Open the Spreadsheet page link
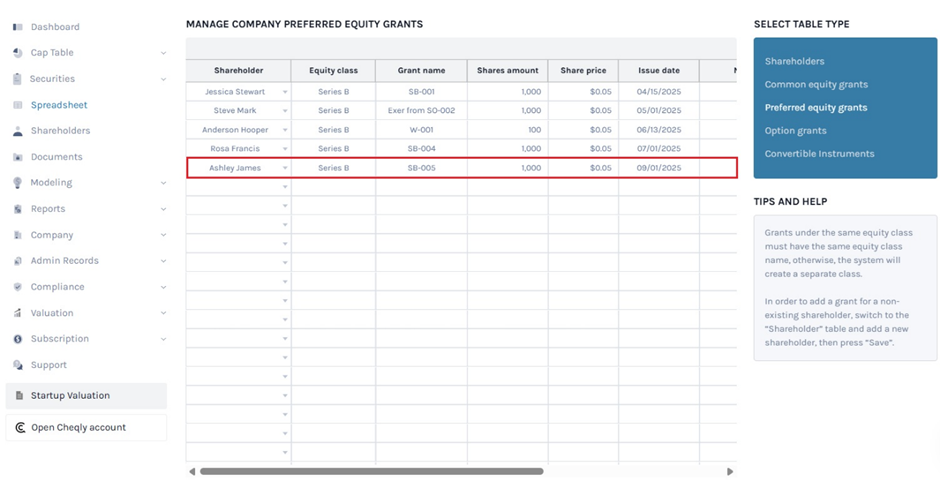The image size is (940, 481). tap(58, 105)
